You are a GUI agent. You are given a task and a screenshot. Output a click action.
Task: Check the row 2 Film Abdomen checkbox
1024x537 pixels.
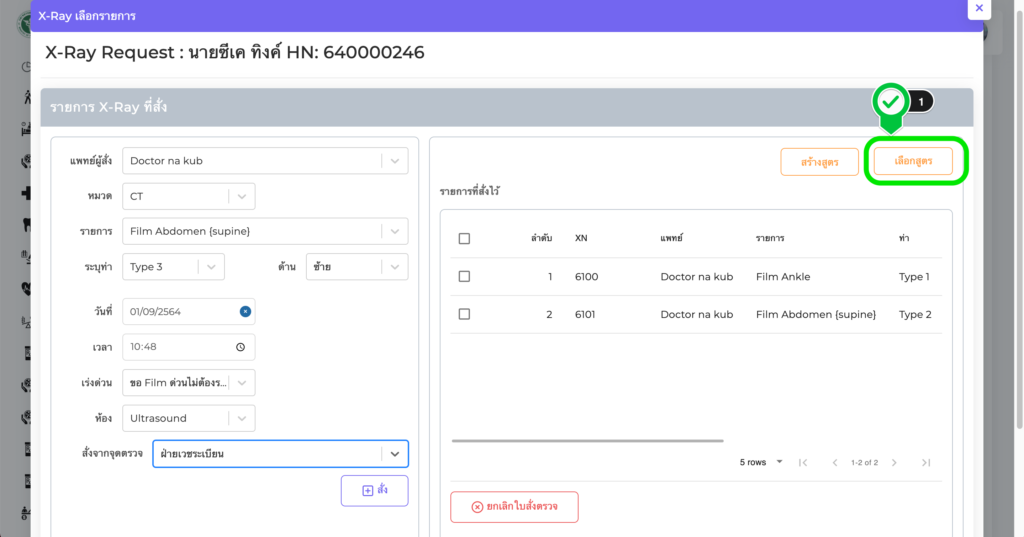coord(464,314)
